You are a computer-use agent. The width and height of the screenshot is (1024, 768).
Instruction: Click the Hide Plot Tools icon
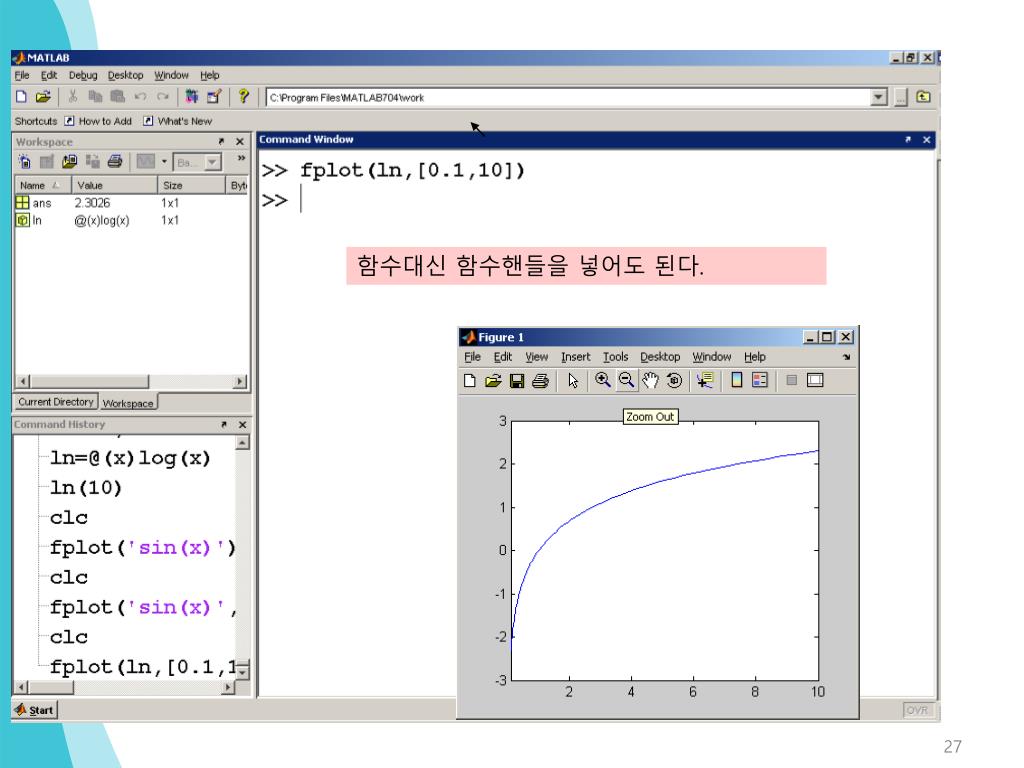coord(792,380)
